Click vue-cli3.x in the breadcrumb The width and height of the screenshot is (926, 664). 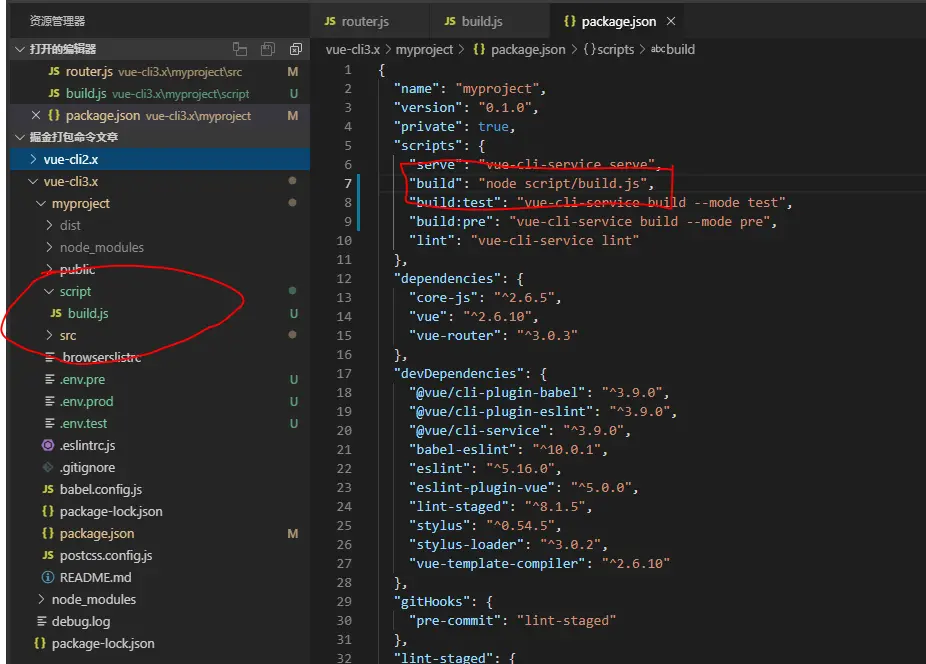tap(353, 50)
